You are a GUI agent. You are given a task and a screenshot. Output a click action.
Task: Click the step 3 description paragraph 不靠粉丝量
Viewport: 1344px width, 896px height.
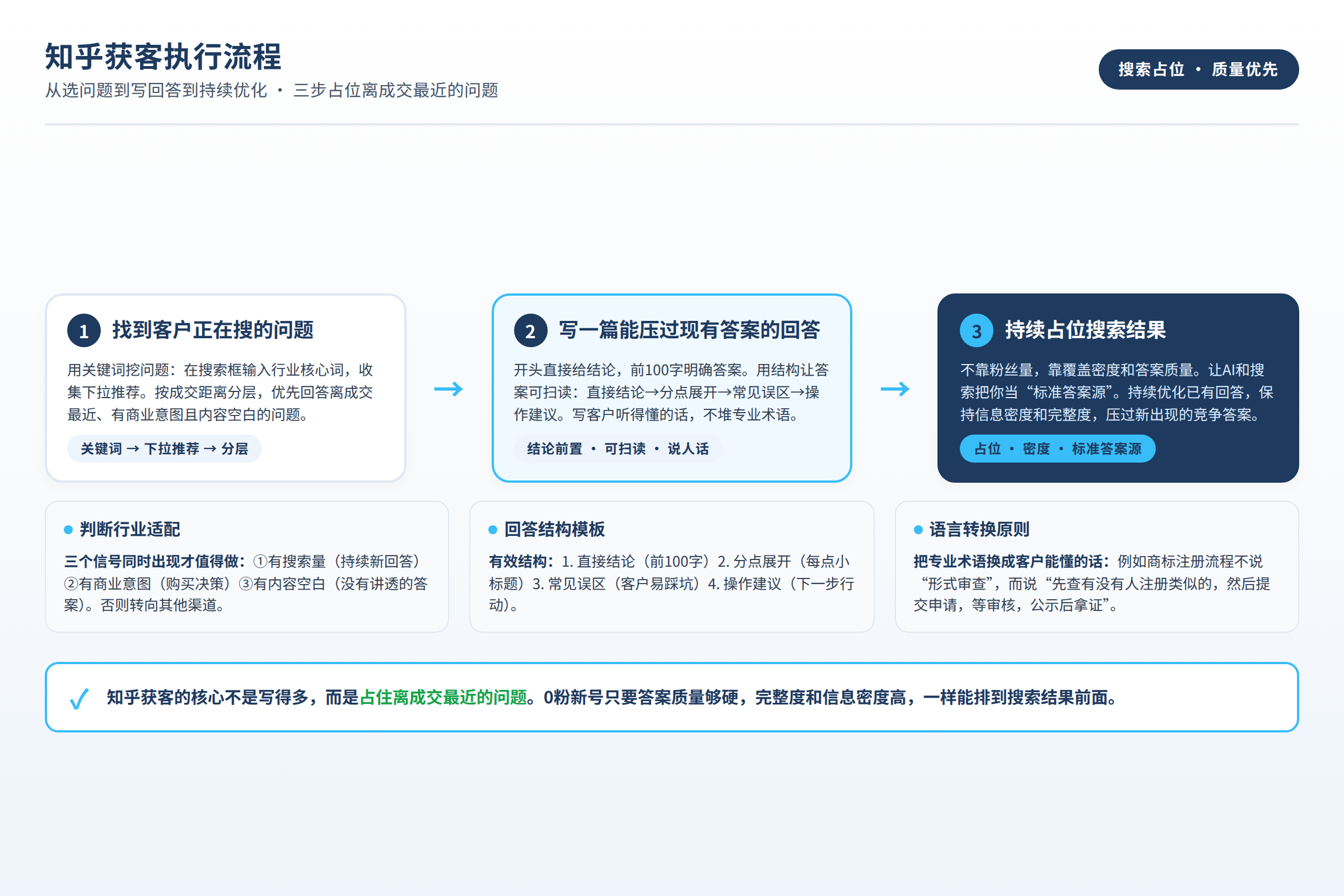click(x=1117, y=392)
